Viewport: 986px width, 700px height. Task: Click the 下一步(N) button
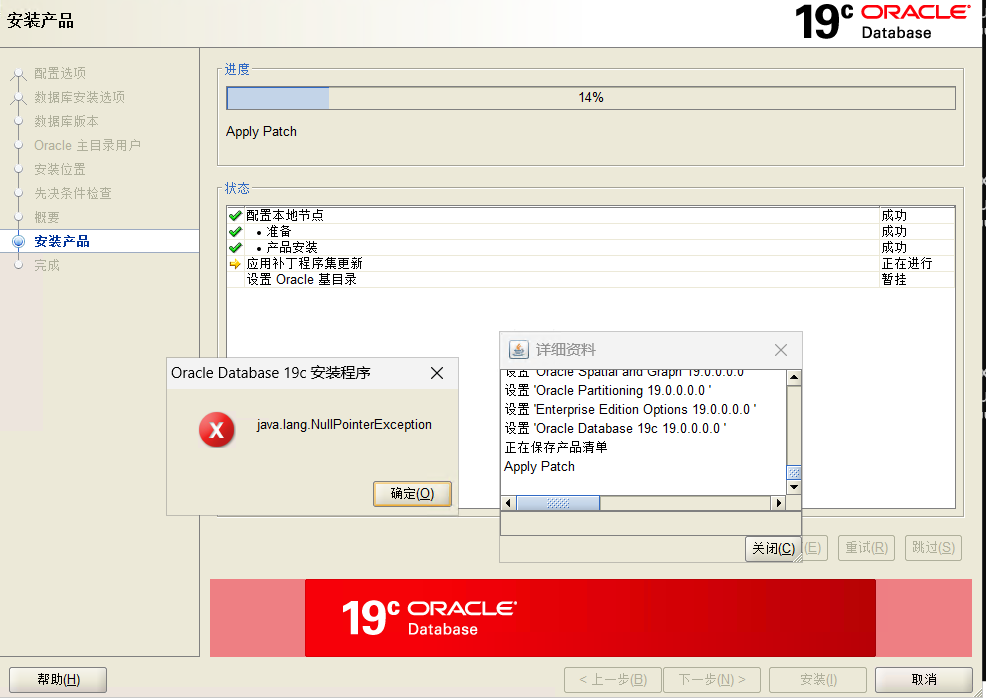(712, 679)
